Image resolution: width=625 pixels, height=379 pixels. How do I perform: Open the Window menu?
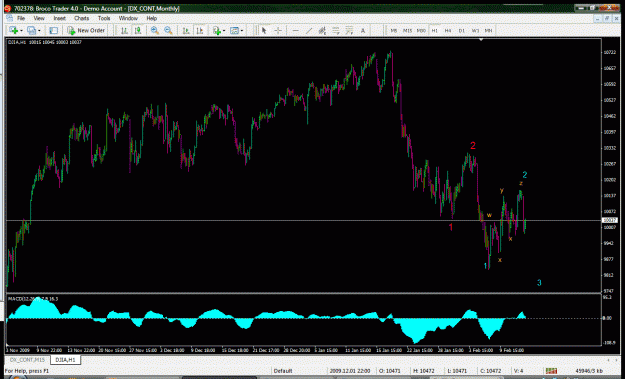point(128,18)
